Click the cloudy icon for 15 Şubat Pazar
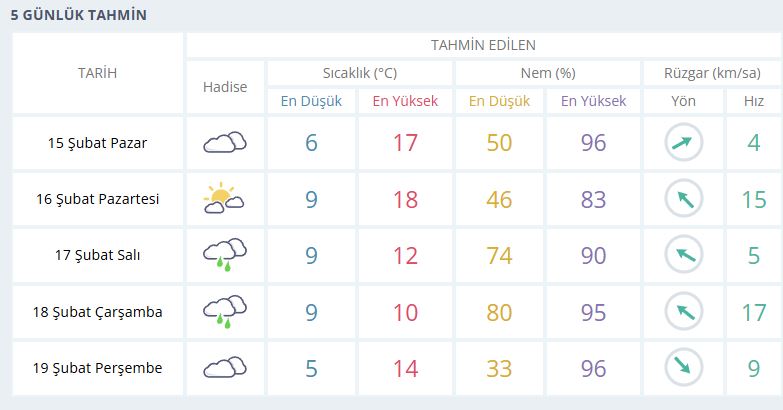 point(225,143)
